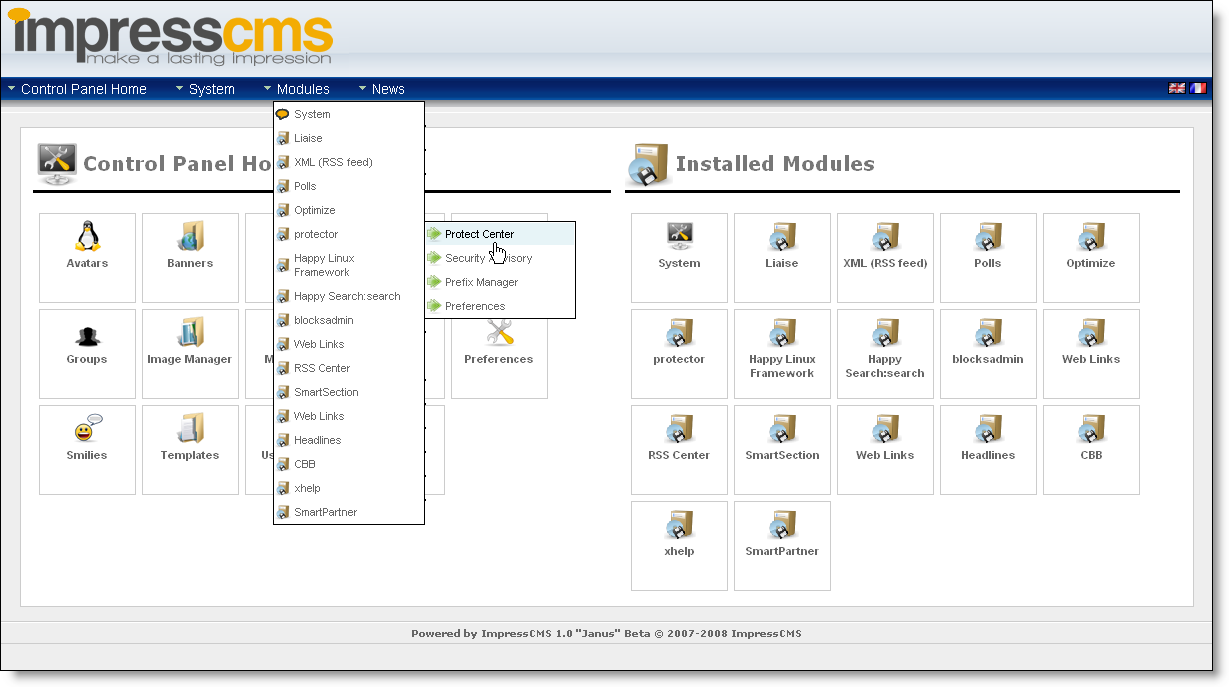The height and width of the screenshot is (687, 1229).
Task: Click the CBB installed module icon
Action: [x=1091, y=431]
